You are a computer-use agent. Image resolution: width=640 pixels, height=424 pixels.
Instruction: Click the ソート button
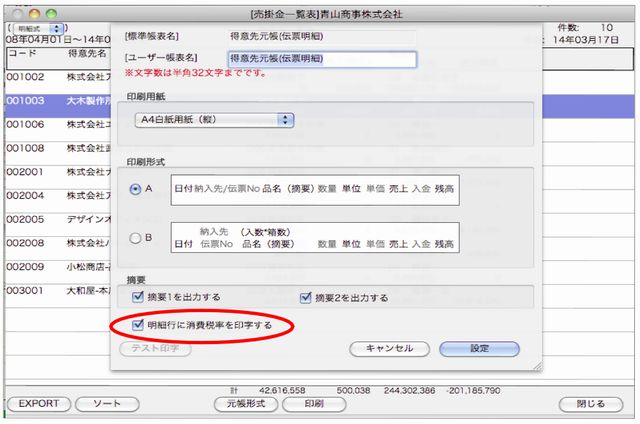(x=107, y=404)
